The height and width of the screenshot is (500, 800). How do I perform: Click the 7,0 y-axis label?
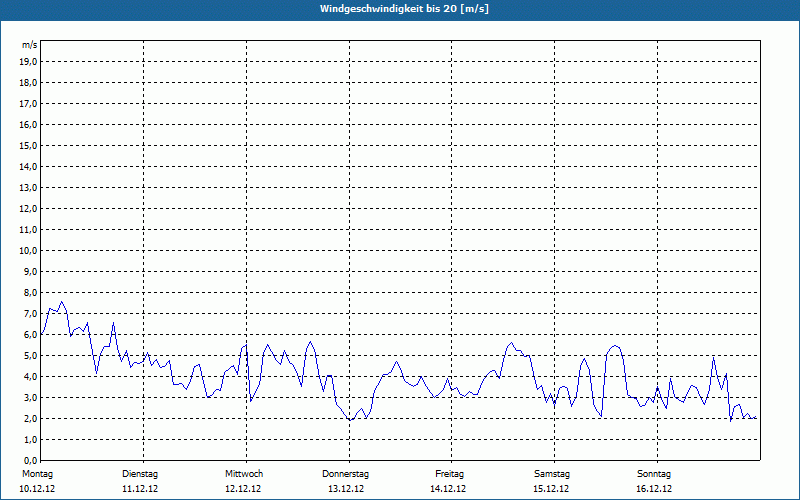point(30,313)
